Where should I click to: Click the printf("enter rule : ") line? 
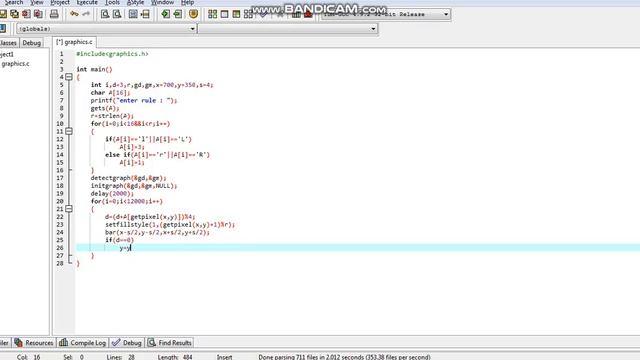pos(134,100)
